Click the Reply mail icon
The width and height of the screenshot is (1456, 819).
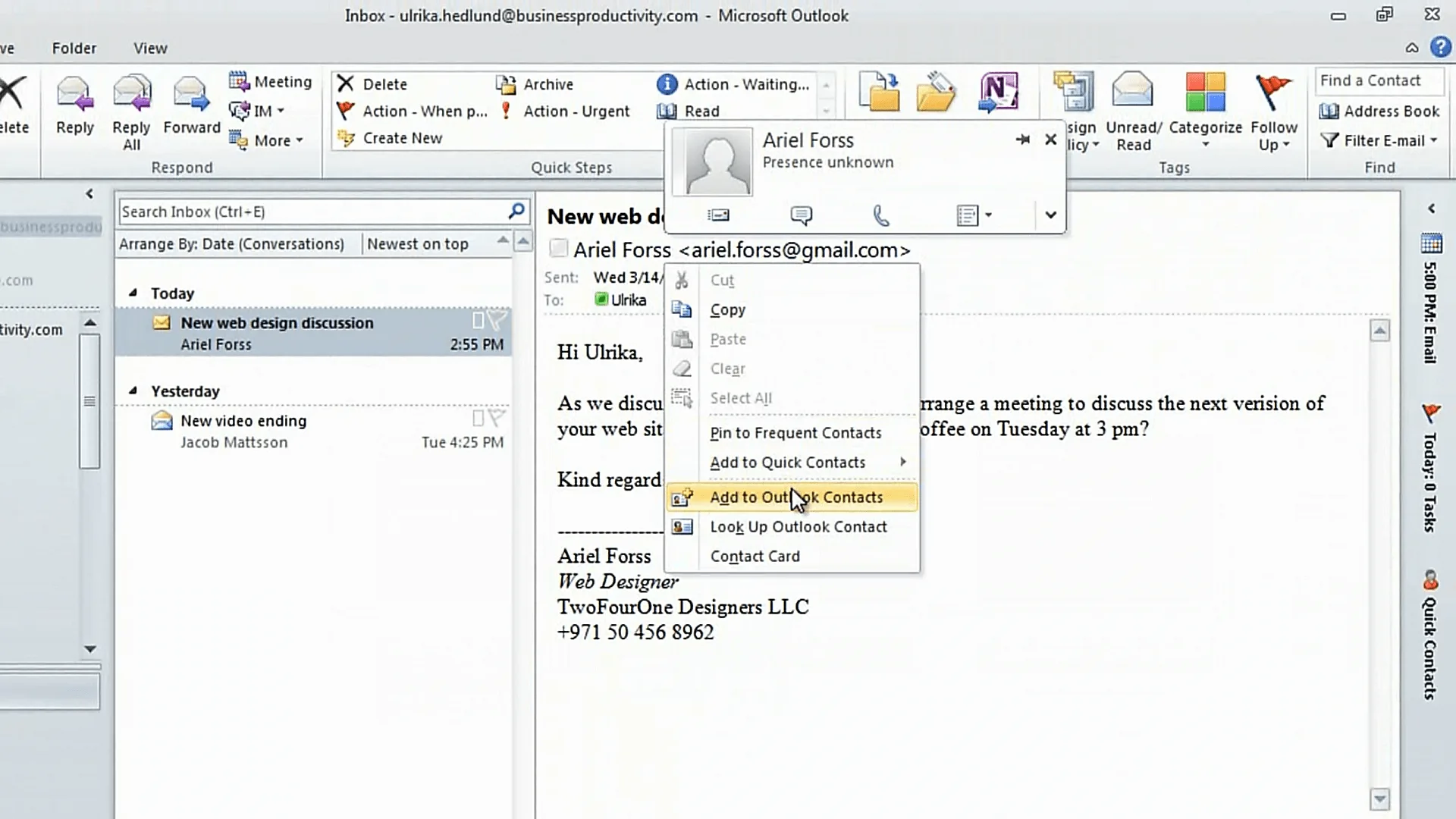[x=74, y=95]
